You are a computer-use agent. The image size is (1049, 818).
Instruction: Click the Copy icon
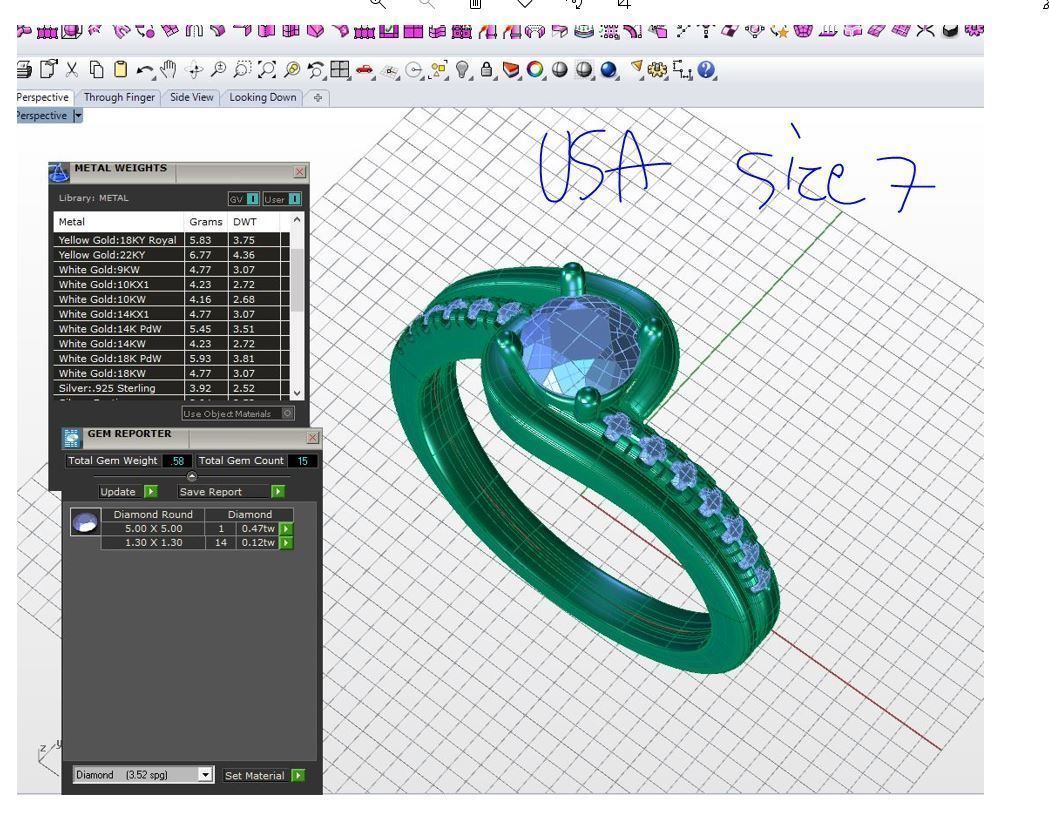click(96, 70)
